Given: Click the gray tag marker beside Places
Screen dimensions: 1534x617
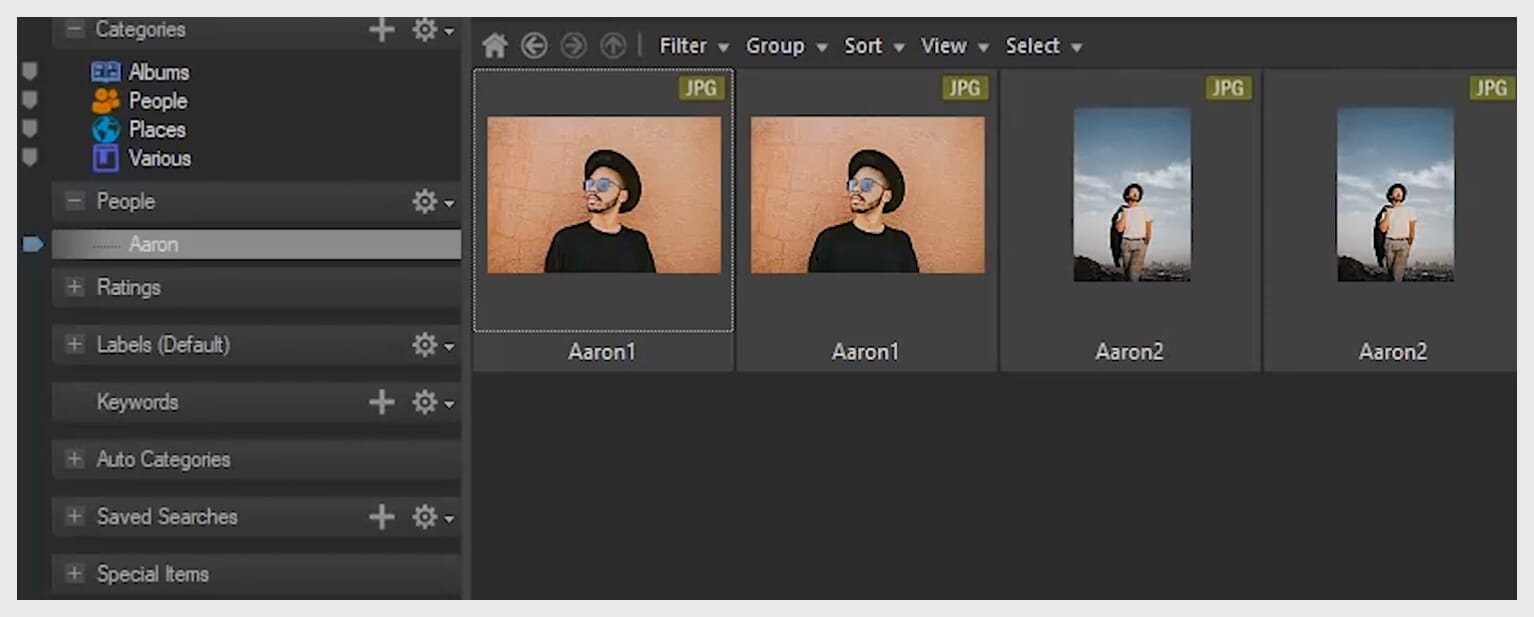Looking at the screenshot, I should pos(30,128).
